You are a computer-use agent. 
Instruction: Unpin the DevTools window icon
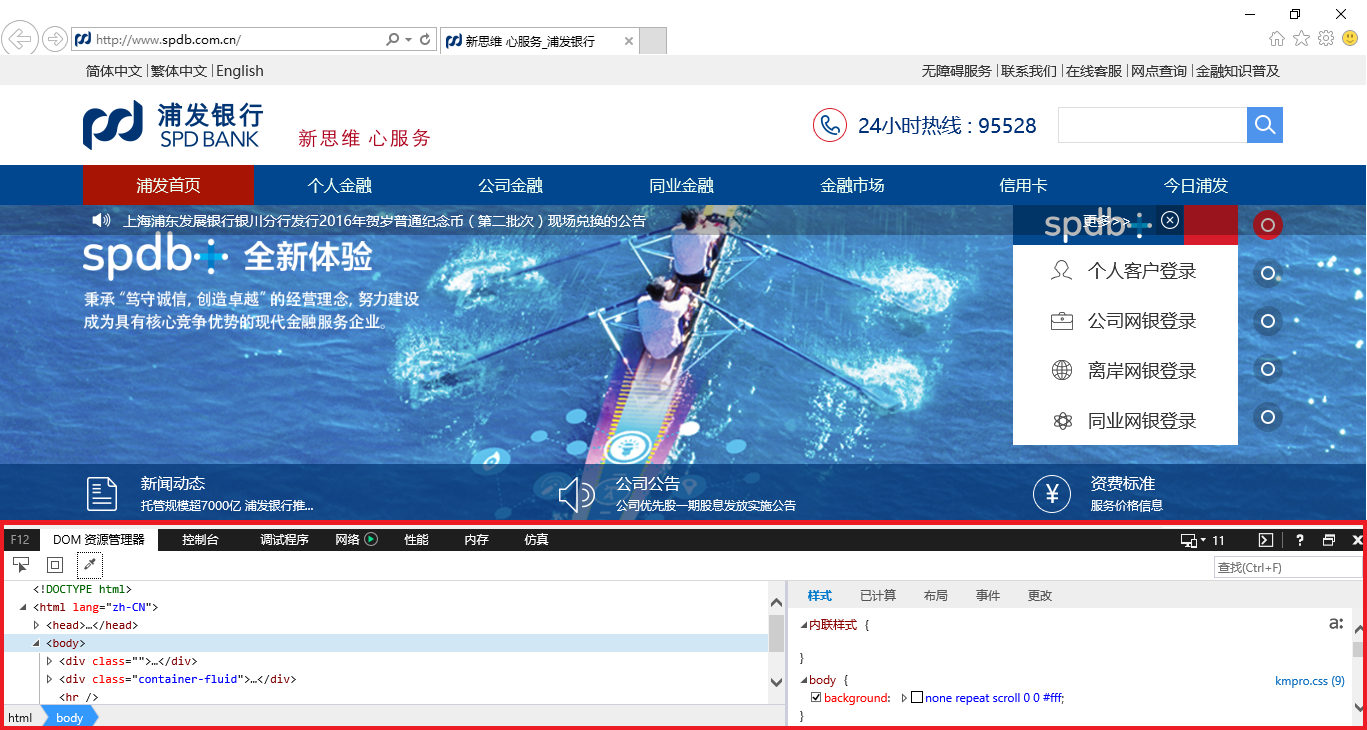tap(1329, 540)
